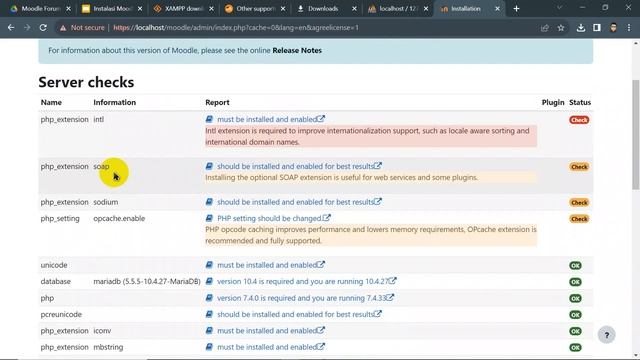Click the Not secure warning icon

tap(63, 28)
